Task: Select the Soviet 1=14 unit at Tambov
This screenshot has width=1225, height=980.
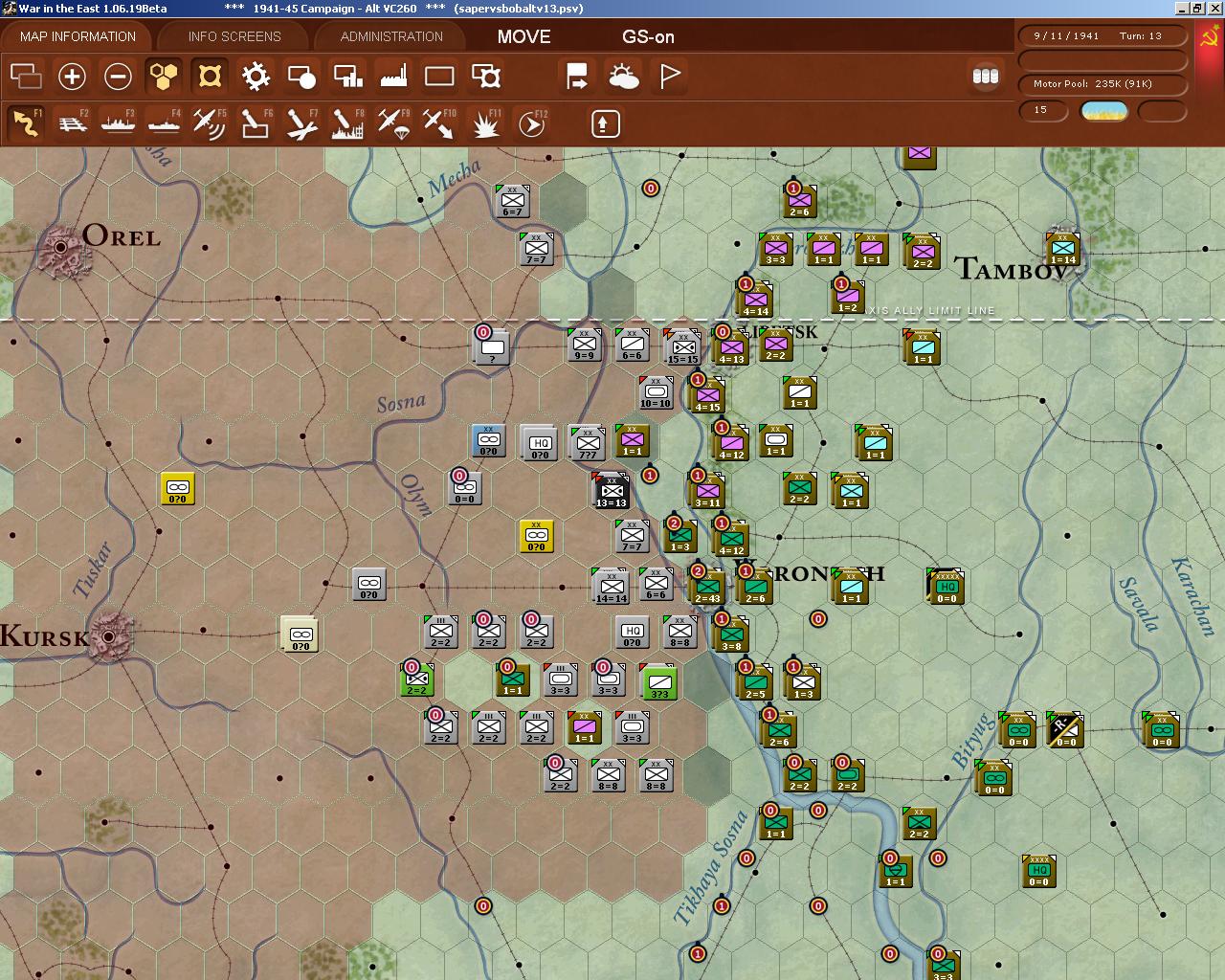Action: (x=1063, y=248)
